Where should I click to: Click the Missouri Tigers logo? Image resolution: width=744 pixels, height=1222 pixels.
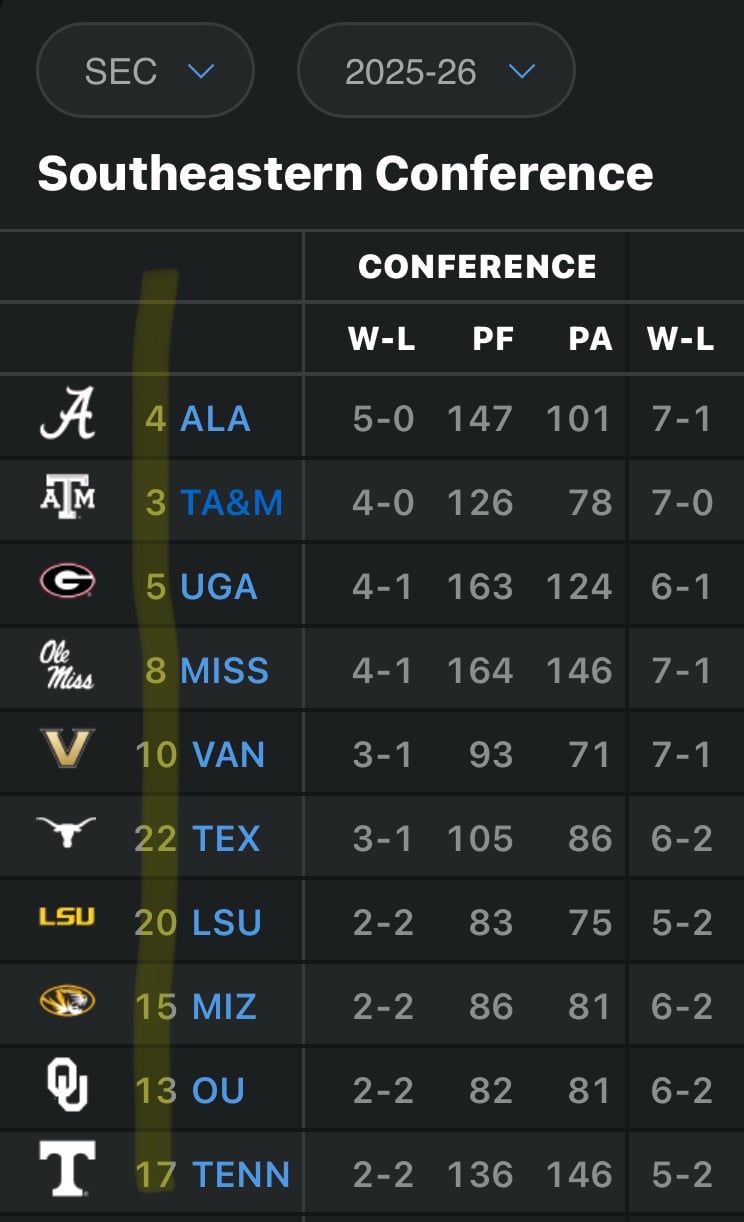[67, 1000]
